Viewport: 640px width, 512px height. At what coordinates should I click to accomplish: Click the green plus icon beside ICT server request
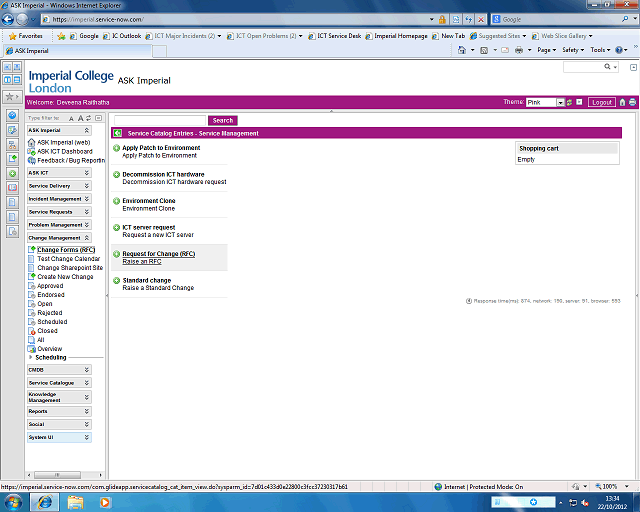tap(117, 227)
